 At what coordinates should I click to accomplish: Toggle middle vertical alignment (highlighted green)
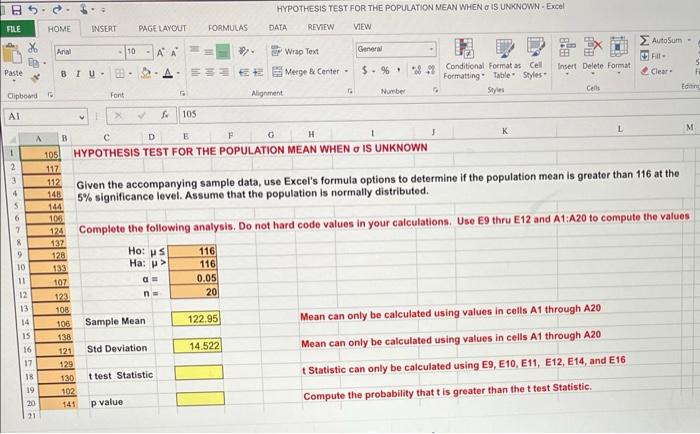(x=223, y=51)
